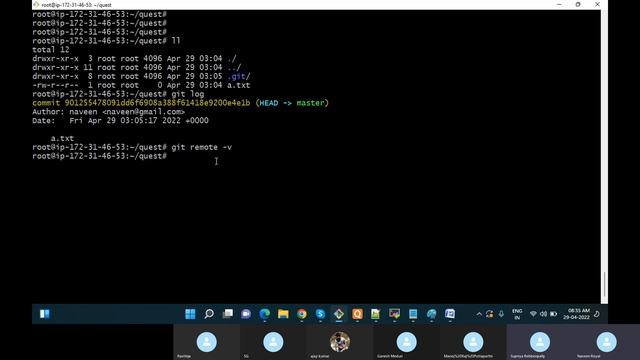
Task: Open Microsoft Edge from taskbar
Action: (x=264, y=313)
